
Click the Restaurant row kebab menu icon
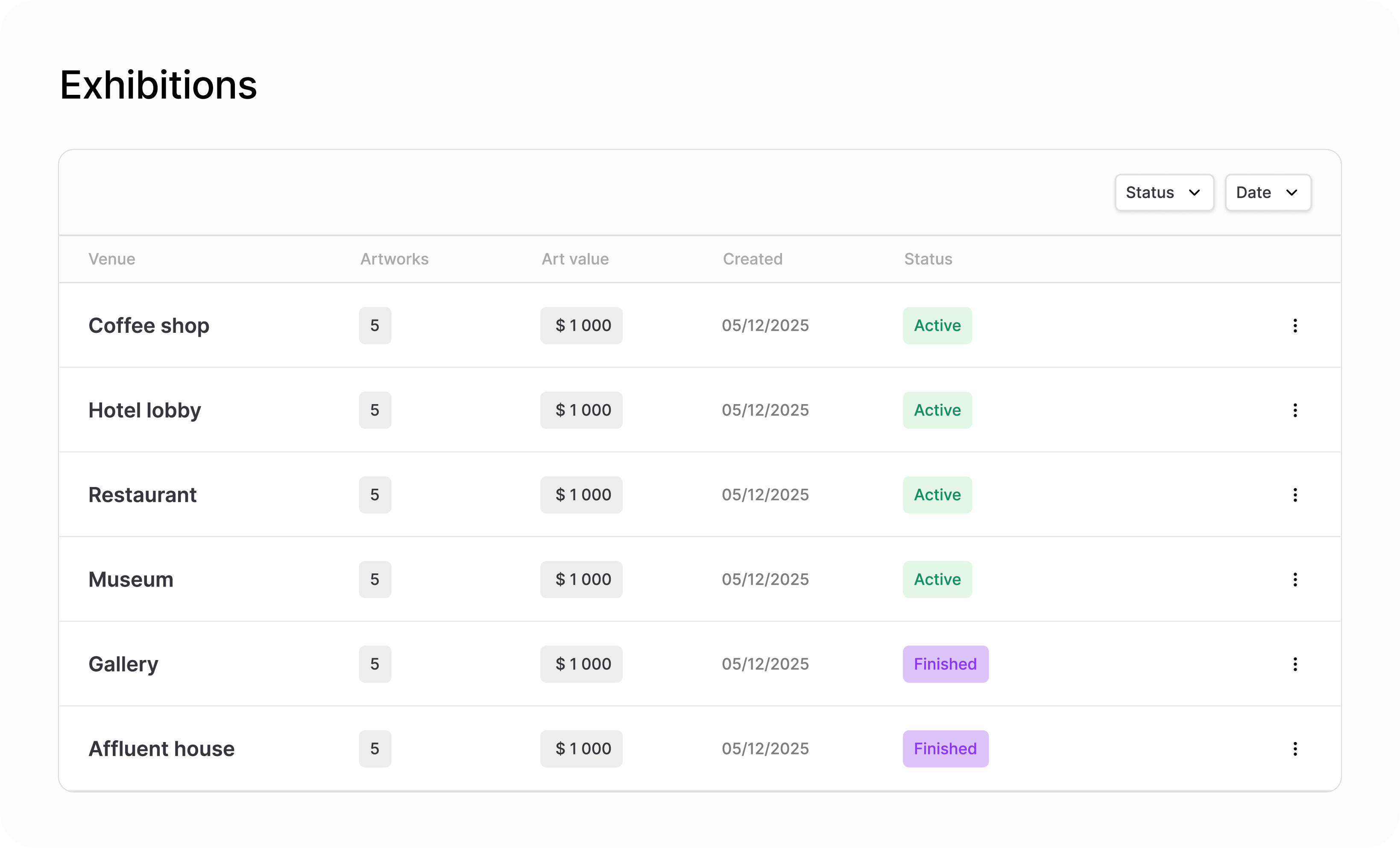(x=1295, y=495)
